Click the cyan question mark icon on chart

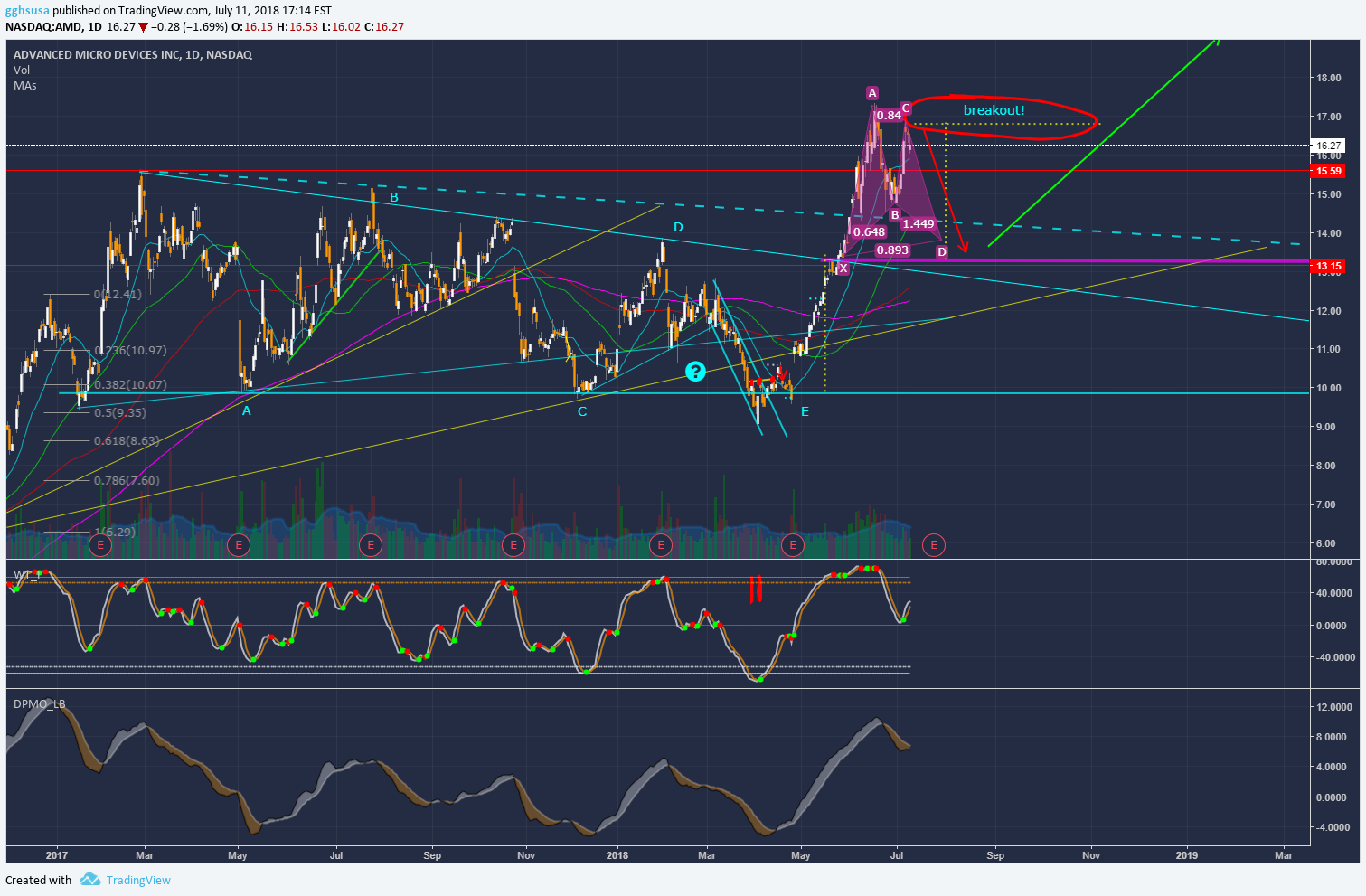(695, 371)
